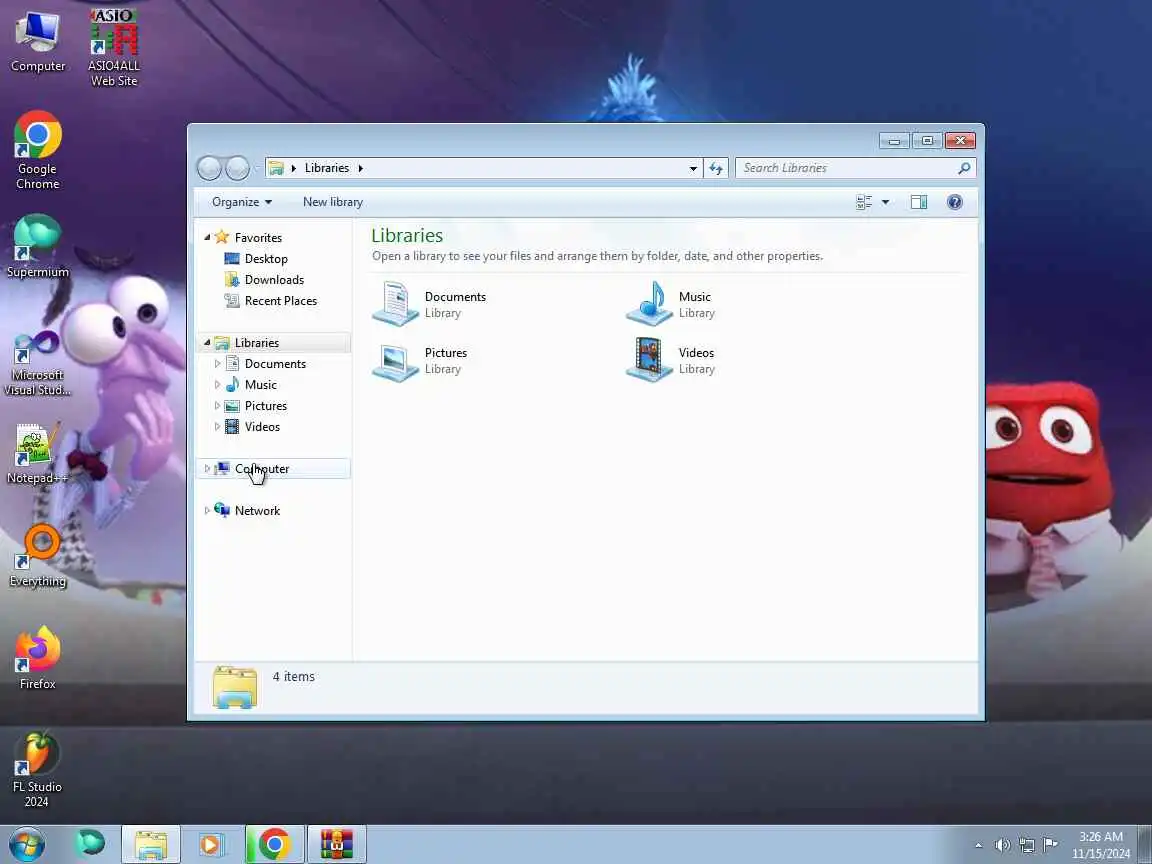Toggle the preview pane icon
The image size is (1152, 864).
tap(919, 202)
